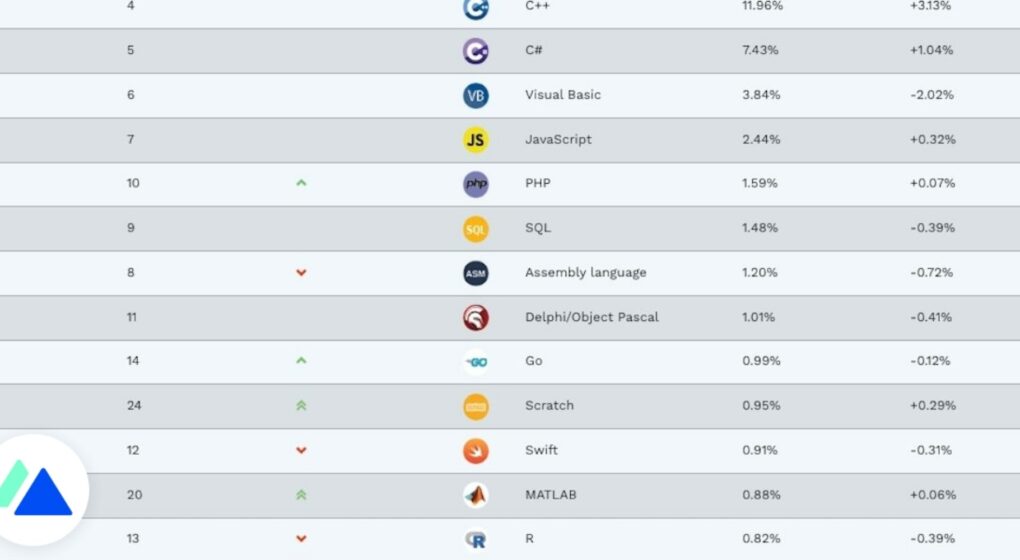Open the Delphi/Object Pascal language name
The width and height of the screenshot is (1020, 560).
pos(591,317)
